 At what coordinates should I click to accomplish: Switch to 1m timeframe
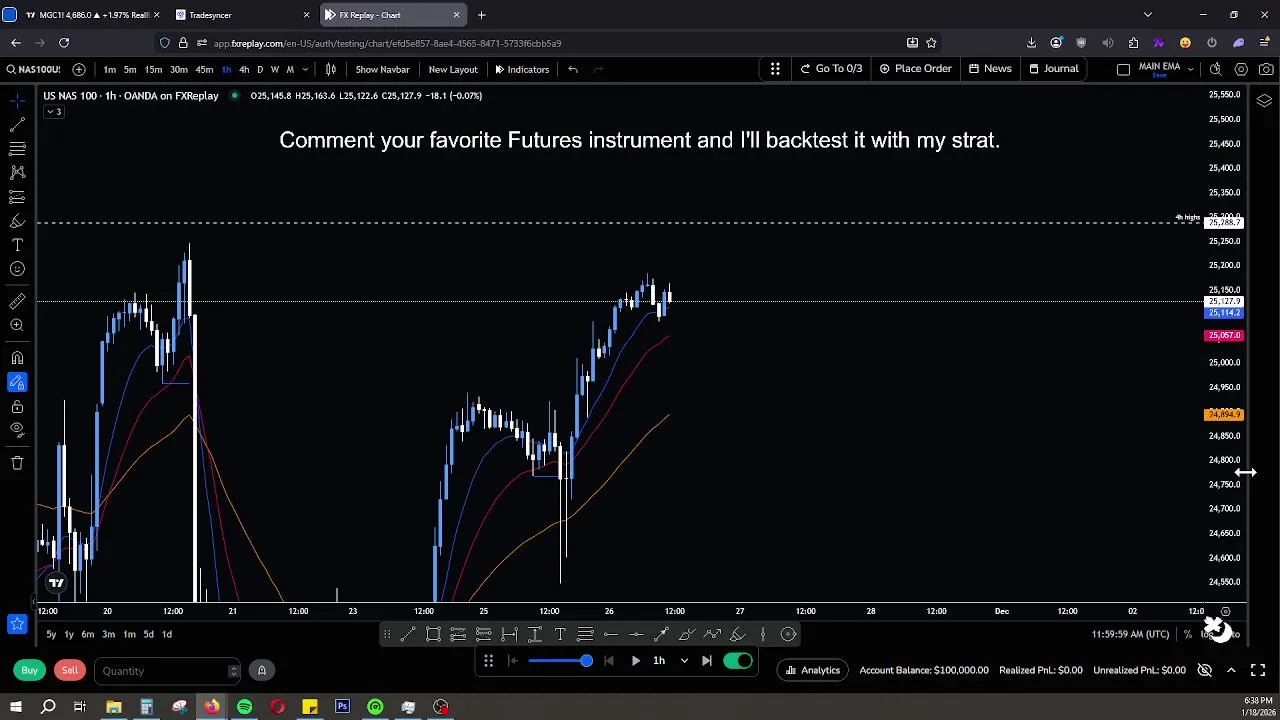pyautogui.click(x=110, y=69)
